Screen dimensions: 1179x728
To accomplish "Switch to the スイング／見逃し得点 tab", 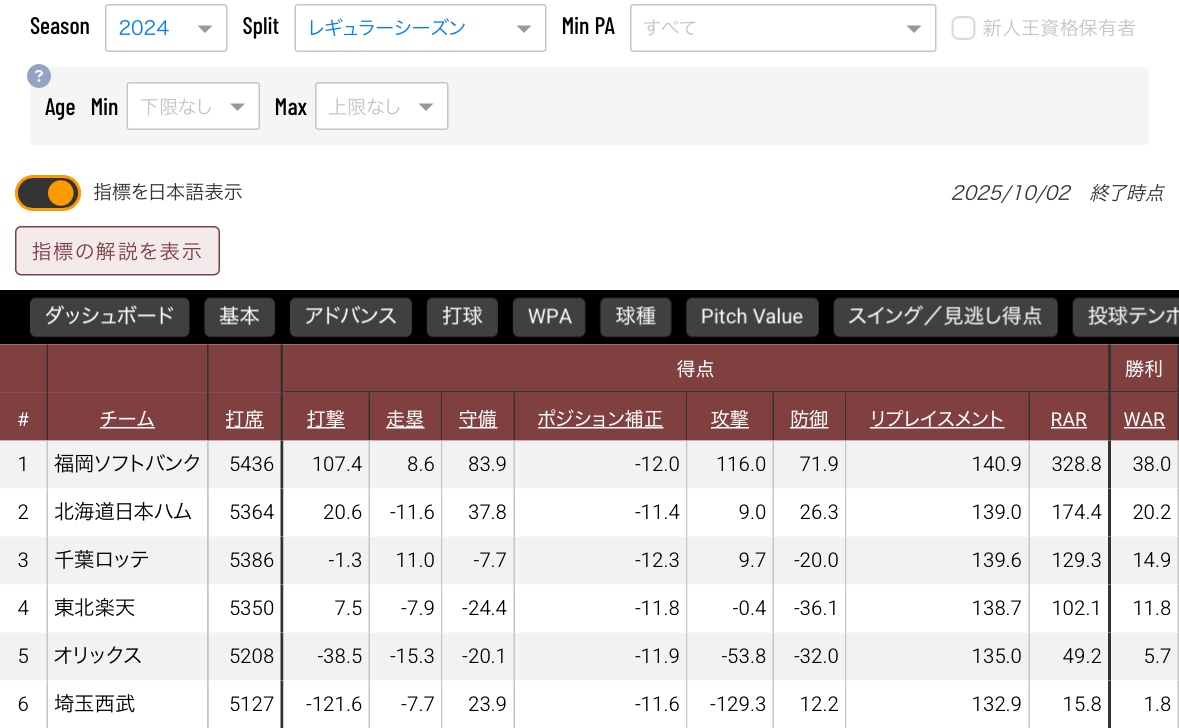I will [x=944, y=317].
